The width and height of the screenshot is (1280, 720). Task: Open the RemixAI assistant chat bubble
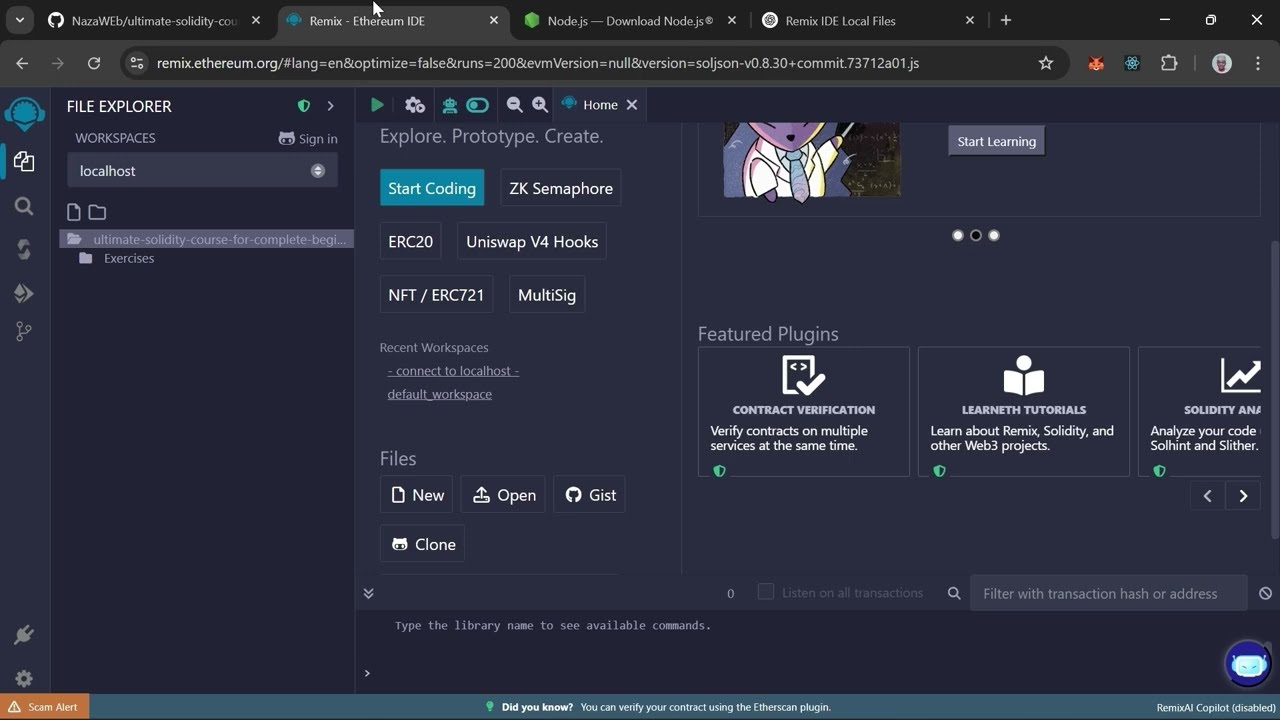pos(1248,664)
